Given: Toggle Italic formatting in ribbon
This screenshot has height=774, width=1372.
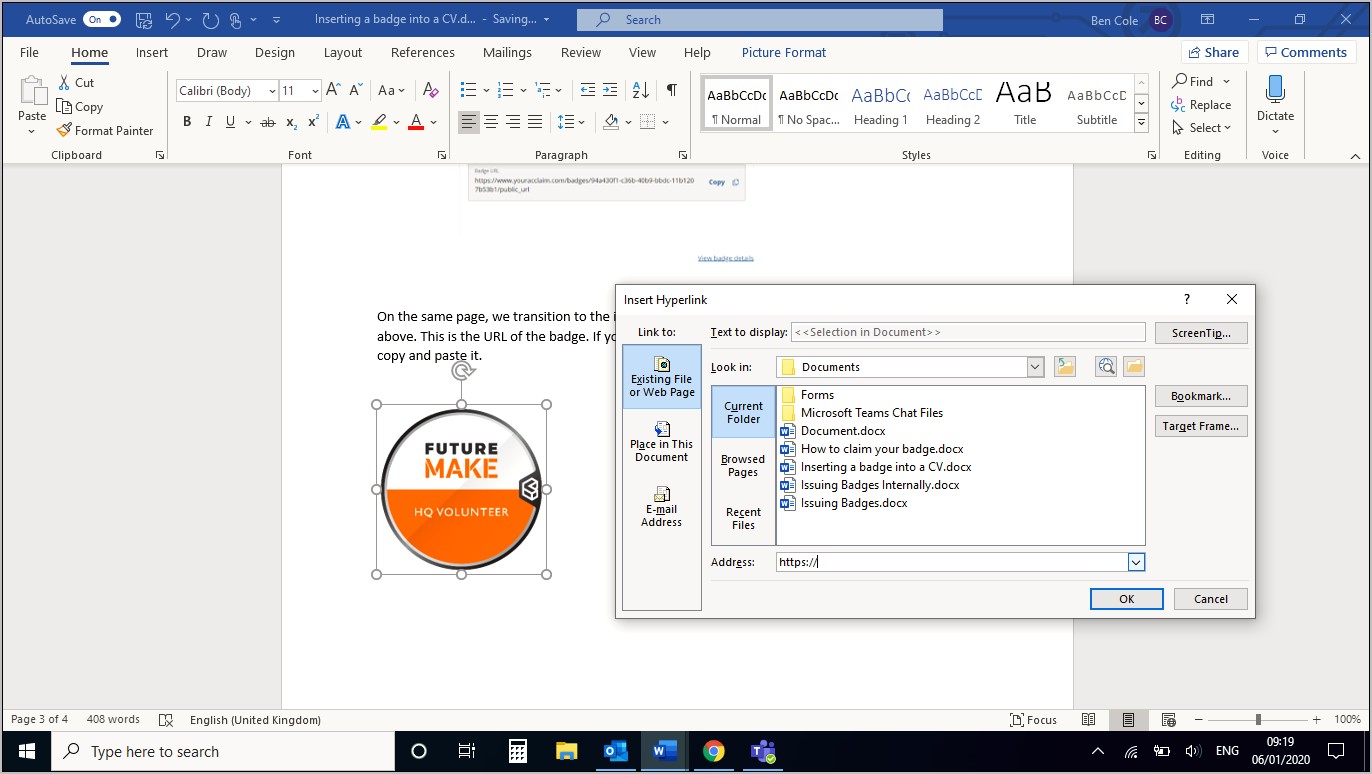Looking at the screenshot, I should coord(209,122).
